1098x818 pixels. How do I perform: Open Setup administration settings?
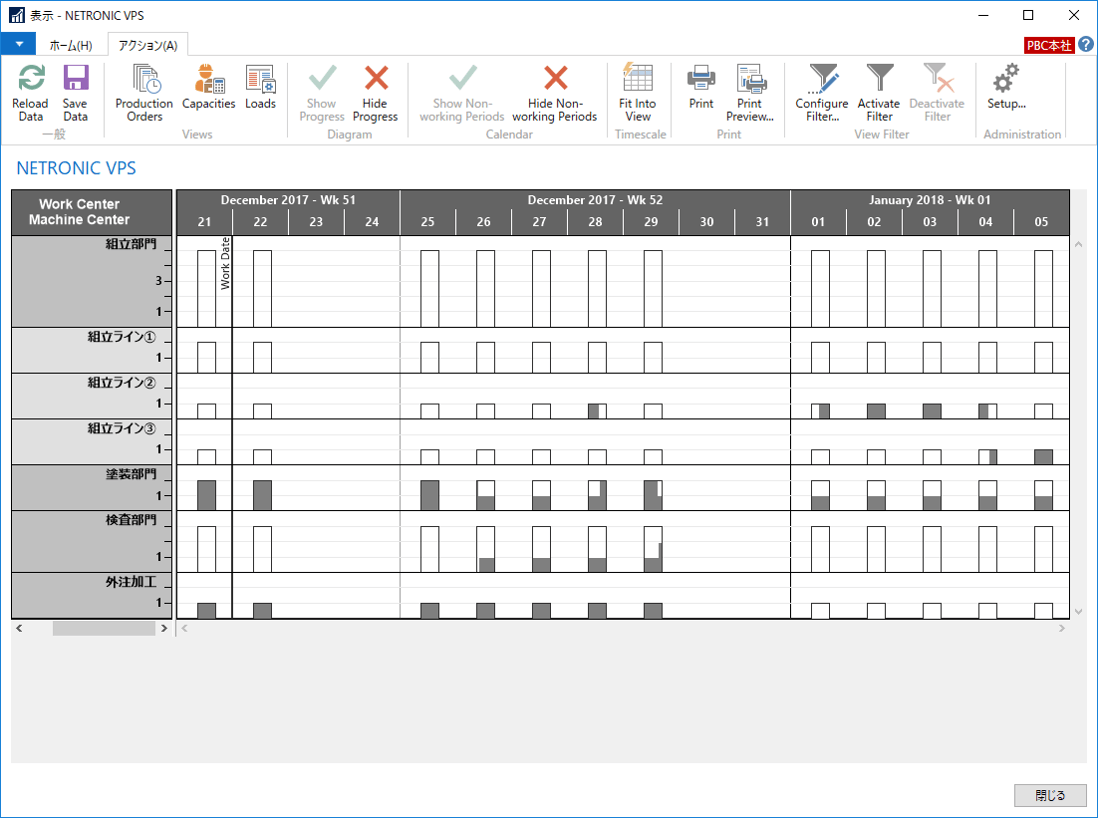tap(1006, 80)
